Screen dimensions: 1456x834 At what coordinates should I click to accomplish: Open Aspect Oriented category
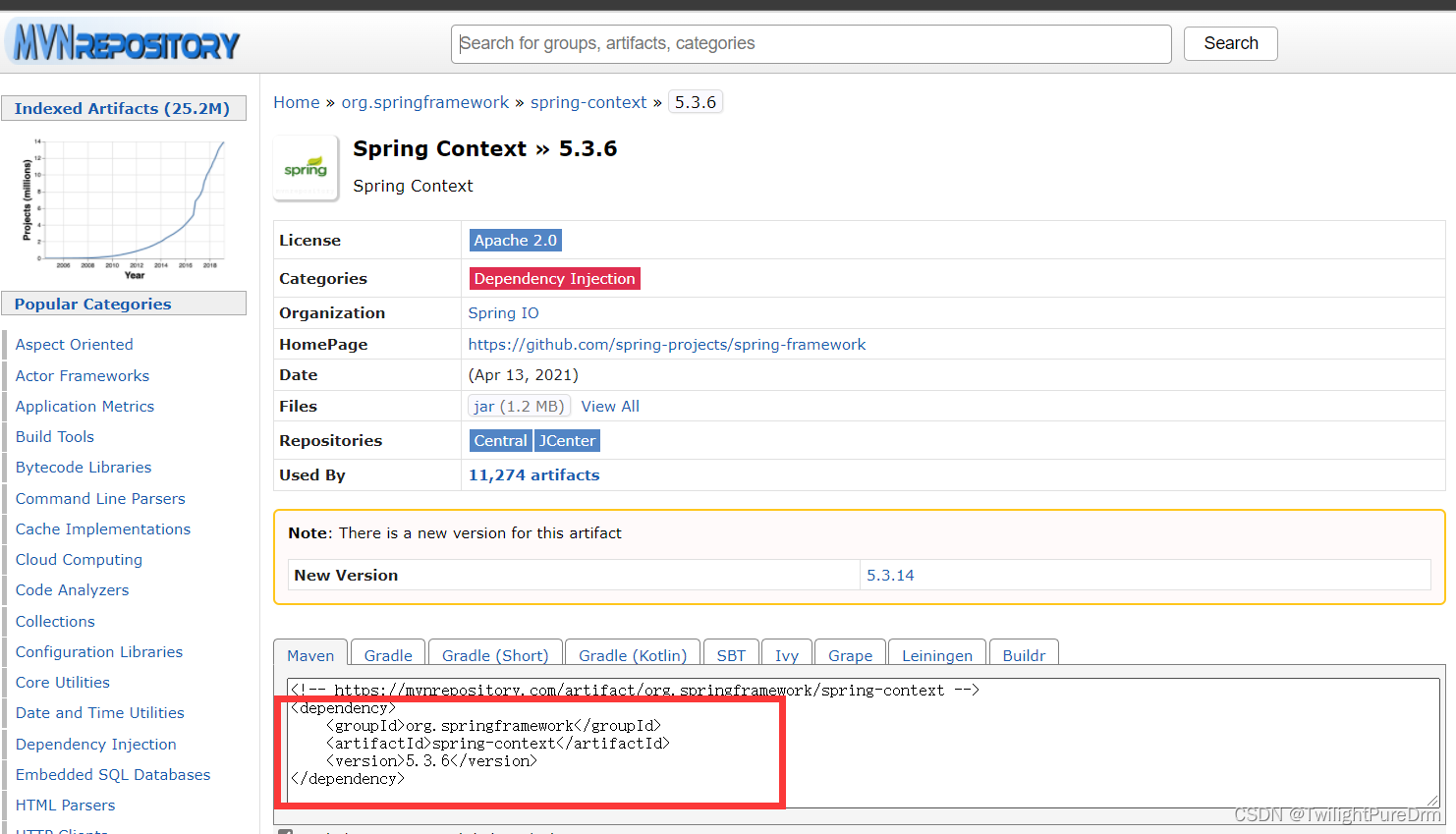pos(74,345)
